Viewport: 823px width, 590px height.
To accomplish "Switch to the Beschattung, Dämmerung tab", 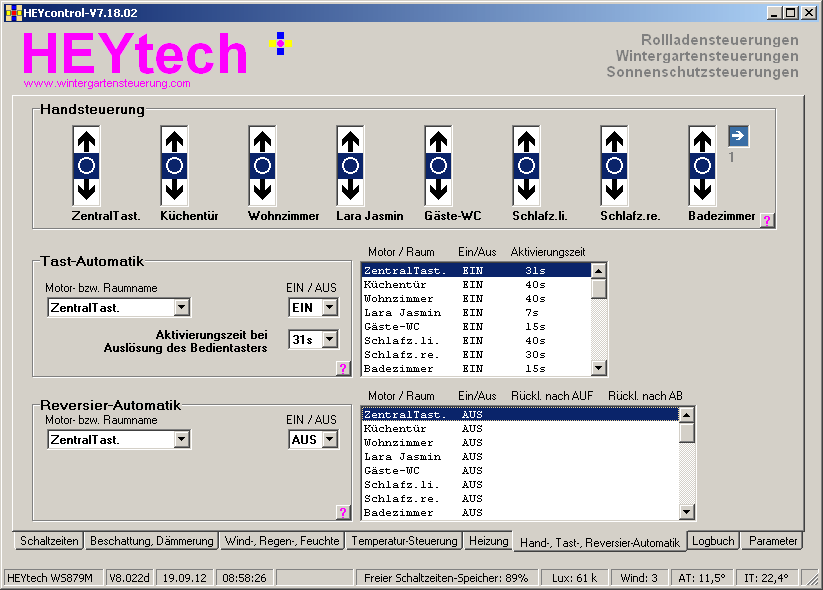I will pos(152,541).
